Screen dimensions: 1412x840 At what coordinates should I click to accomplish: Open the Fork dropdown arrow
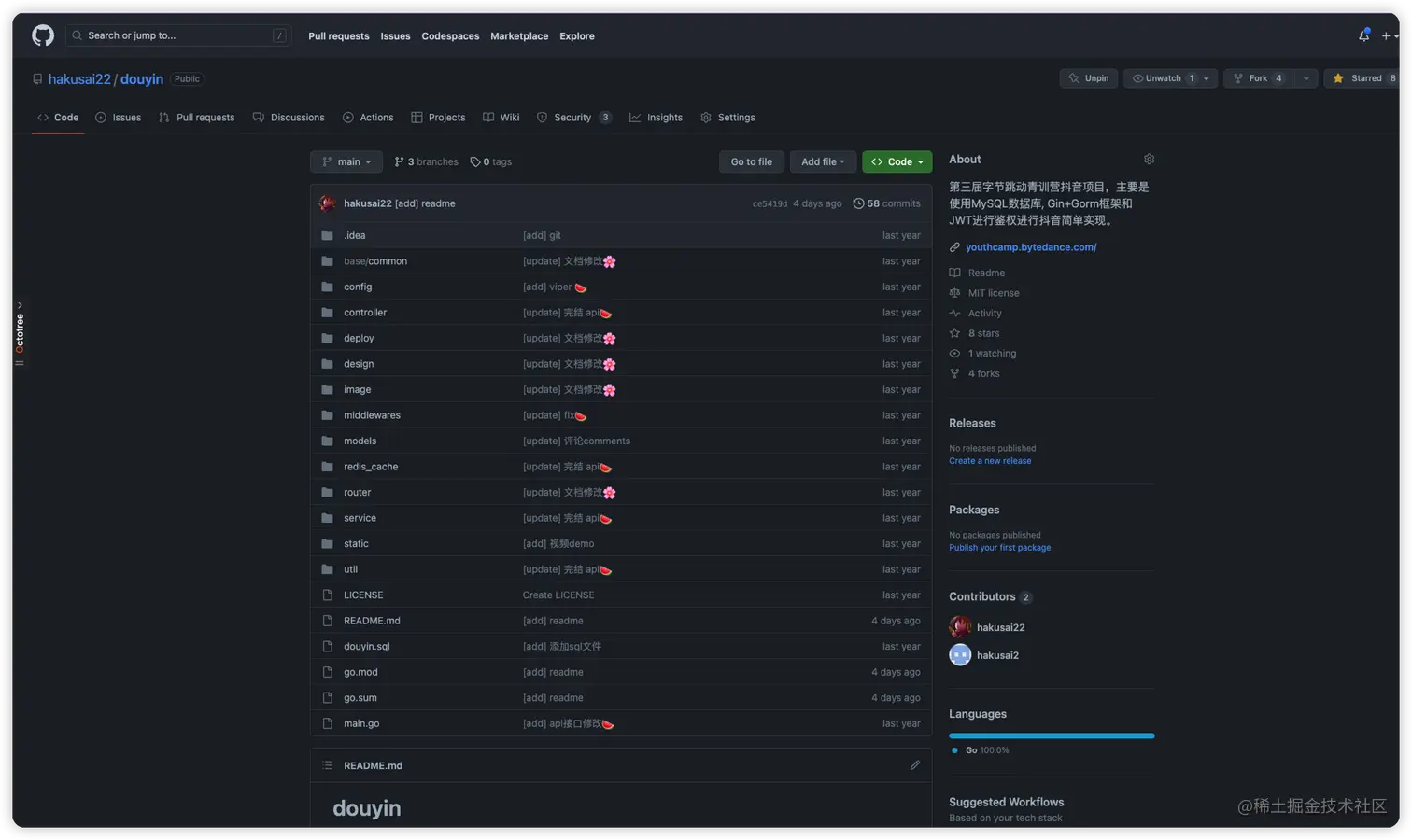[1306, 78]
